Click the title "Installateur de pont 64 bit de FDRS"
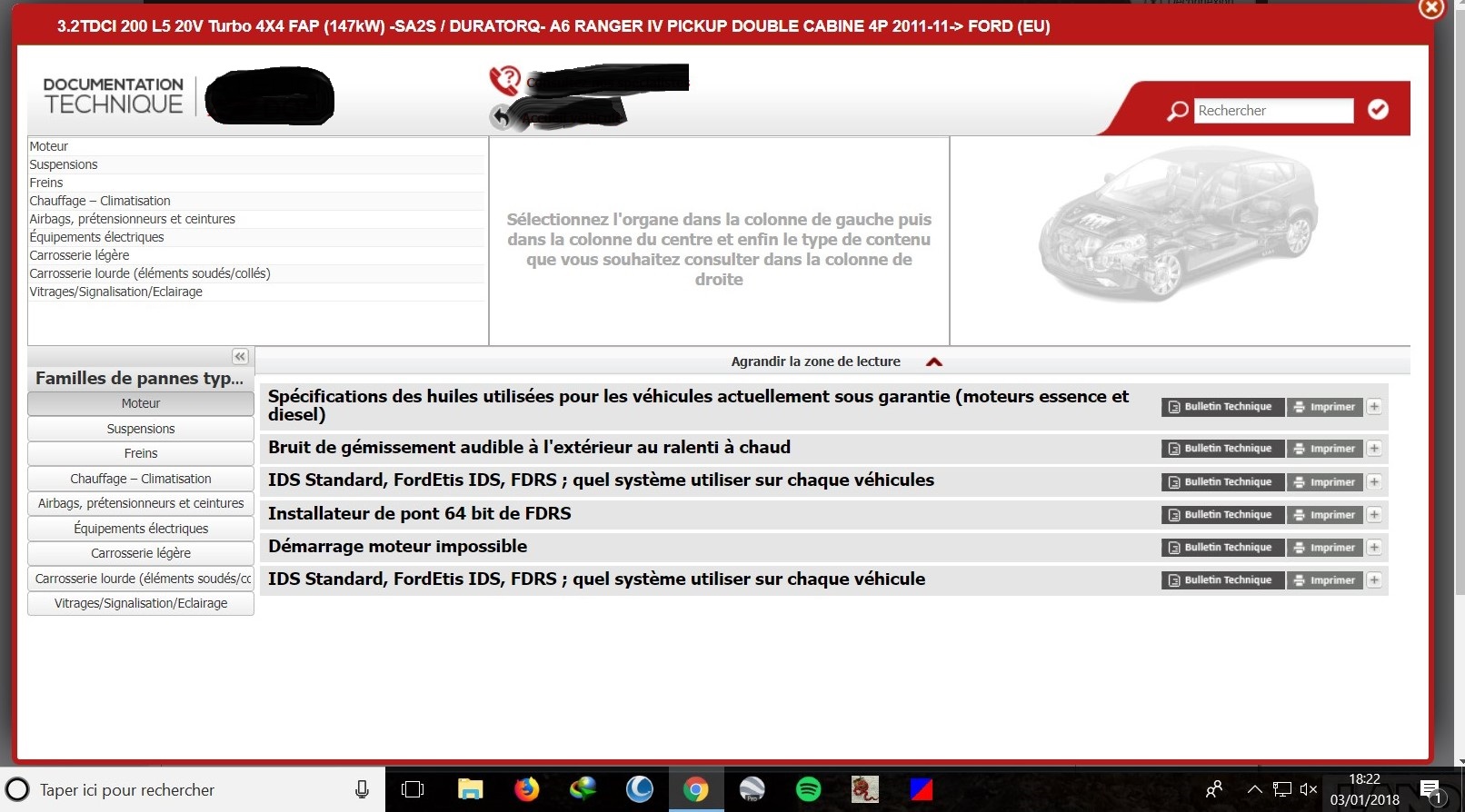This screenshot has width=1465, height=812. (420, 513)
